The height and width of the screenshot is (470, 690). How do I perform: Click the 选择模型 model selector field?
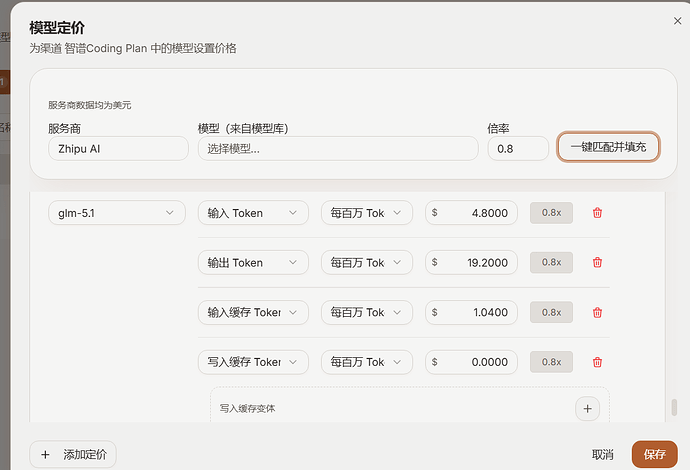pos(338,149)
